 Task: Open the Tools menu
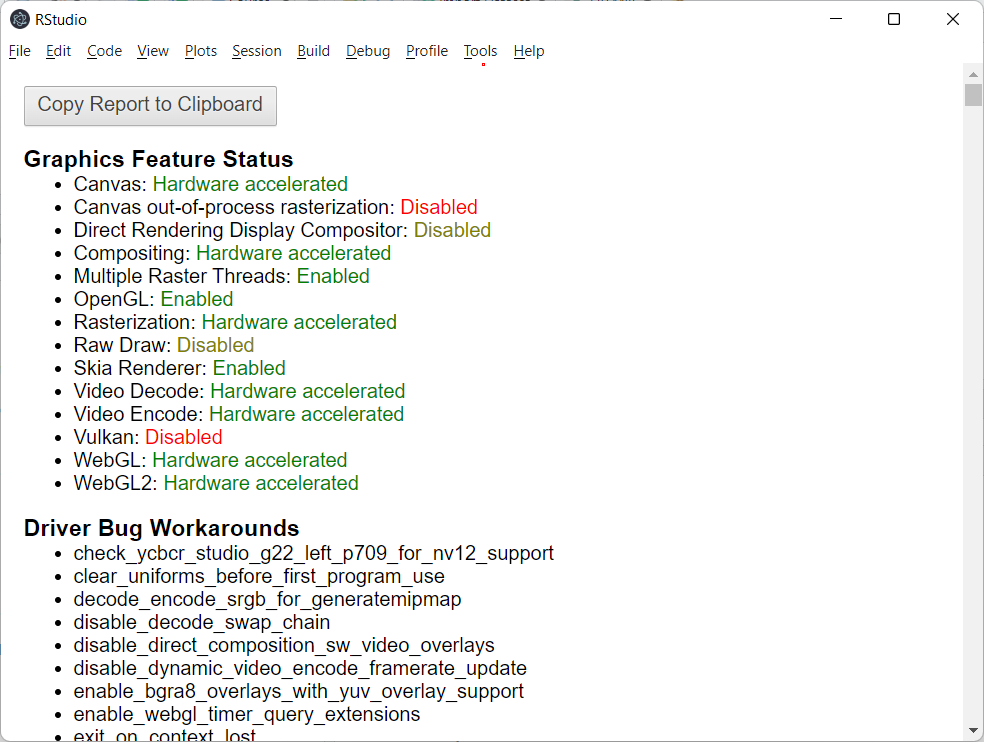coord(480,51)
